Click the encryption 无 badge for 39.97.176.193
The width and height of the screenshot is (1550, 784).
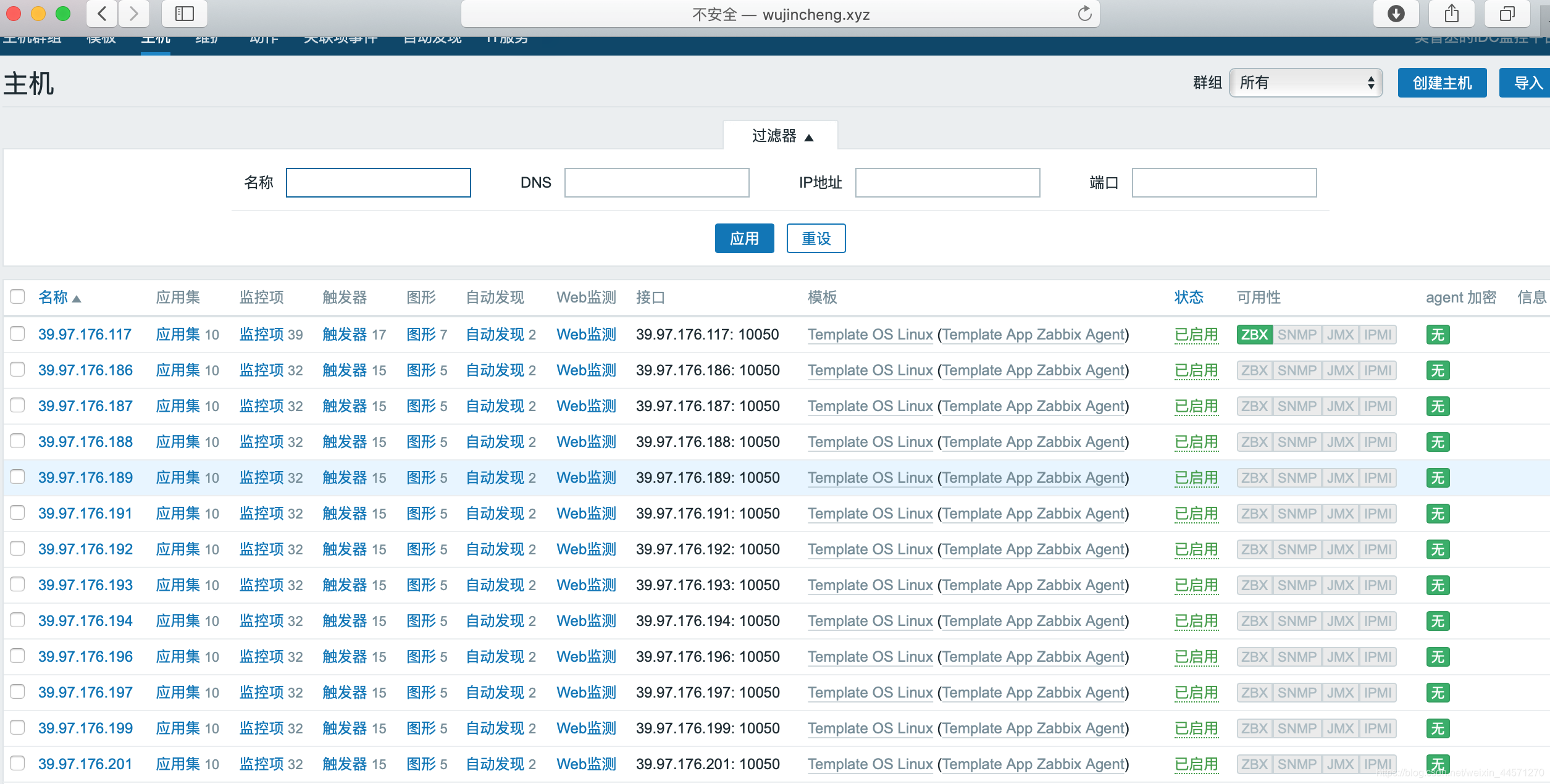pos(1438,585)
